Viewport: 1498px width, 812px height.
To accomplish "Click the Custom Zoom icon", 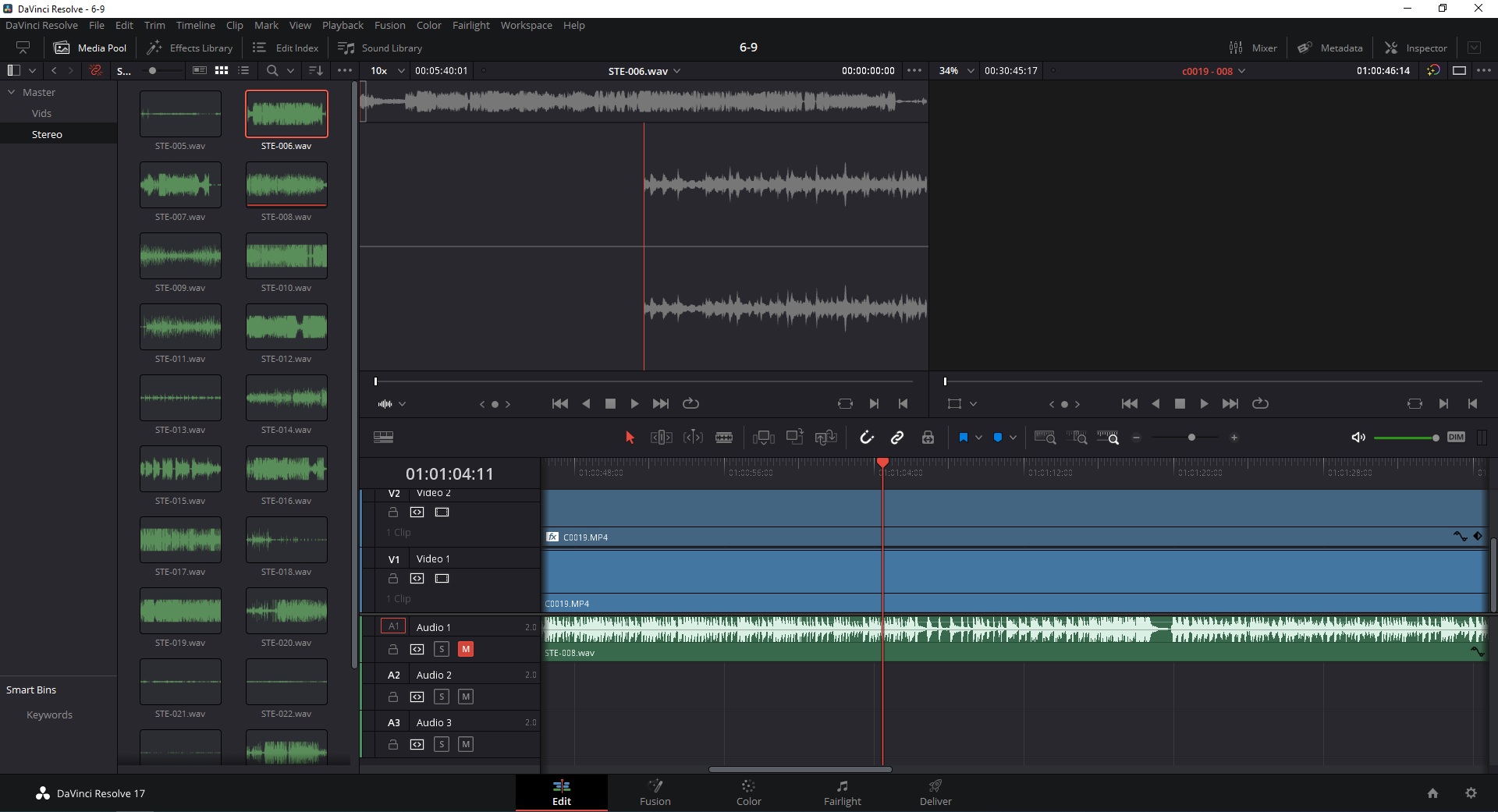I will (1108, 438).
